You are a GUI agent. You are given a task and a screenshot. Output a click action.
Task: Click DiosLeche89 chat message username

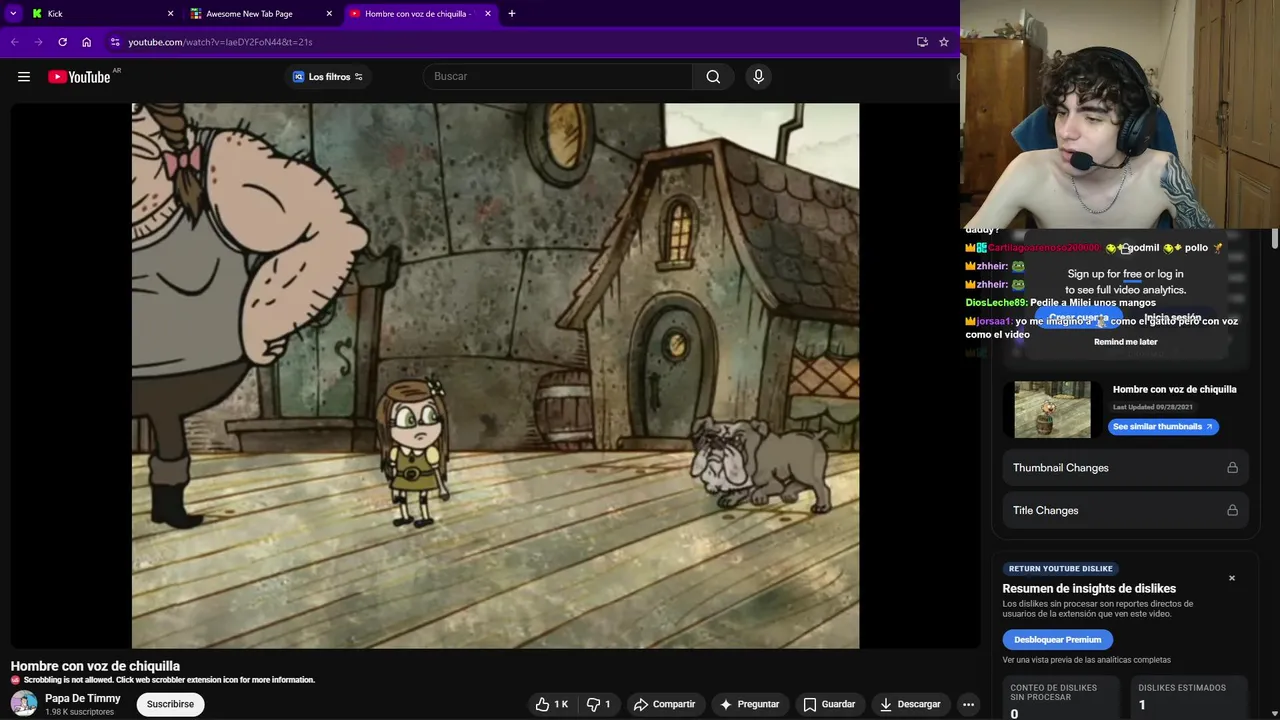pos(996,303)
